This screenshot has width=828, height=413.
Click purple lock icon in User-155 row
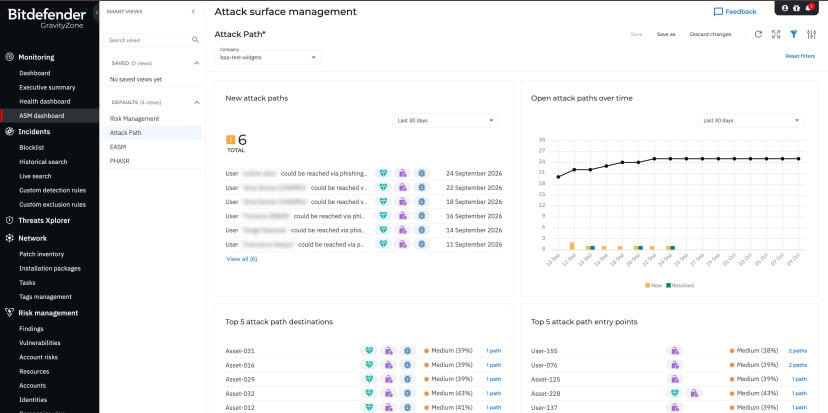click(x=674, y=351)
